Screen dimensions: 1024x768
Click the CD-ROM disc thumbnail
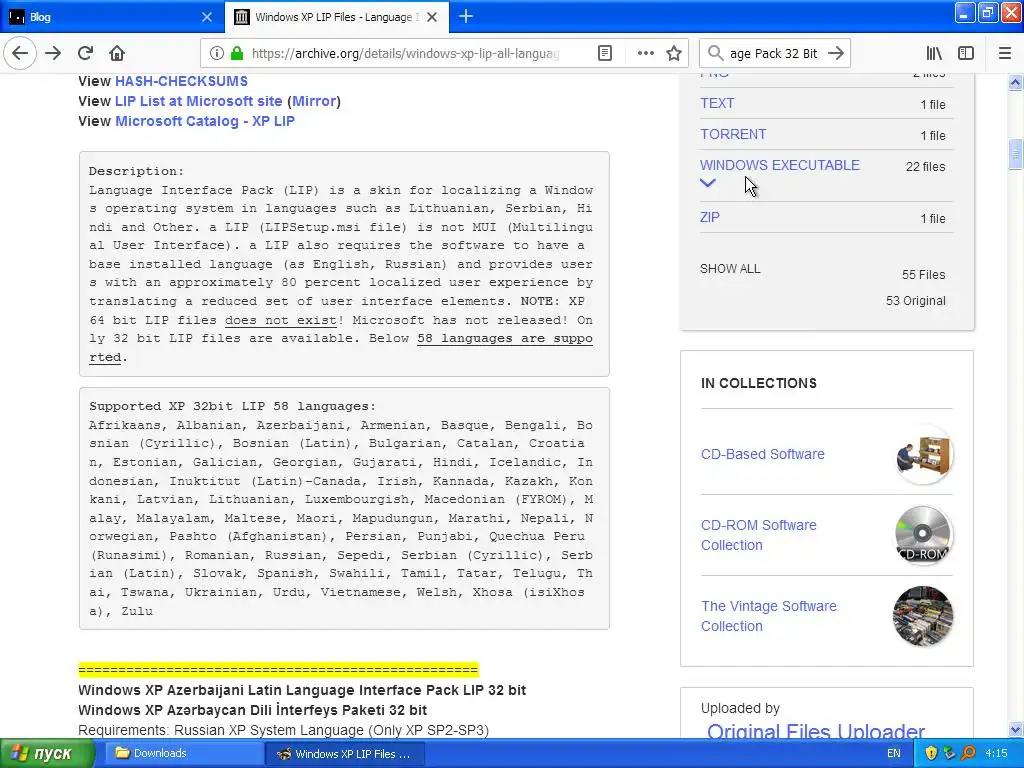click(923, 535)
